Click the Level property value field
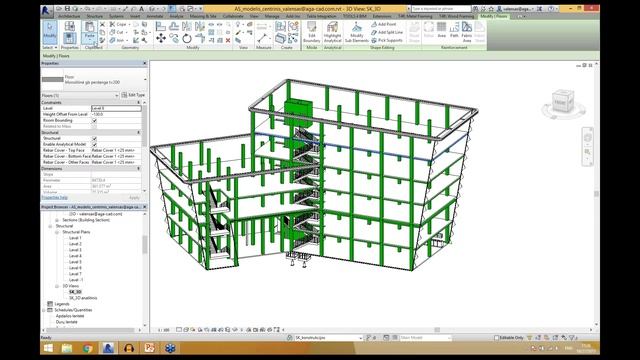640x360 pixels. click(116, 108)
